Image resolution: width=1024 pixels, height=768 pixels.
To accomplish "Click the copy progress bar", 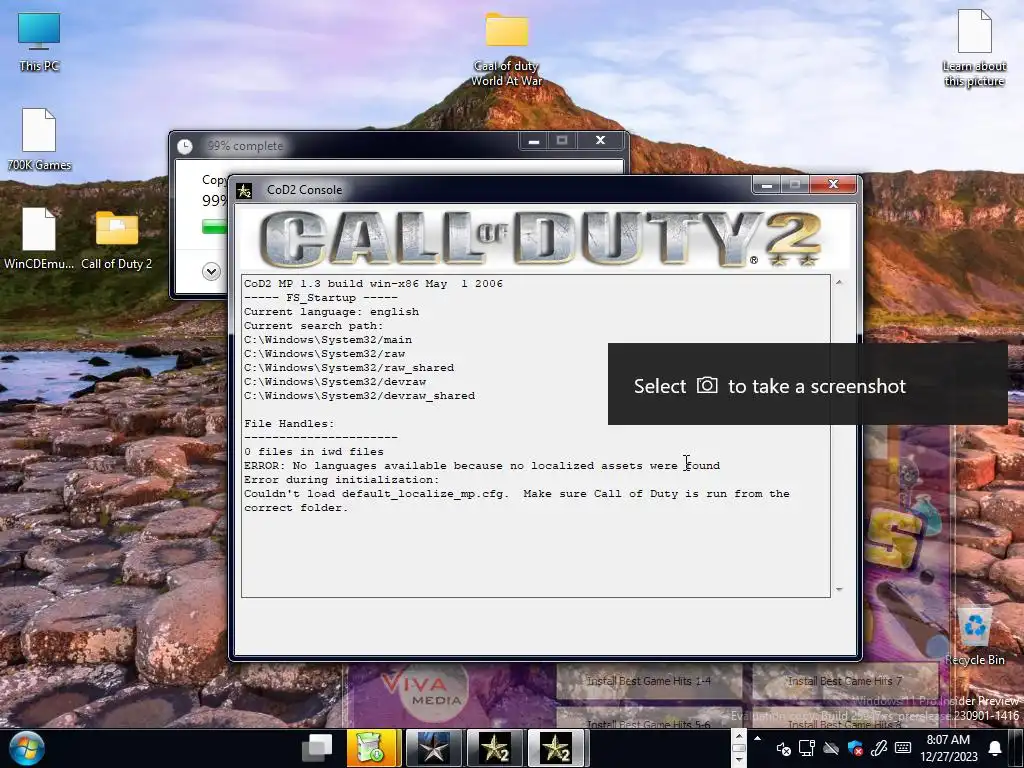I will tap(215, 227).
